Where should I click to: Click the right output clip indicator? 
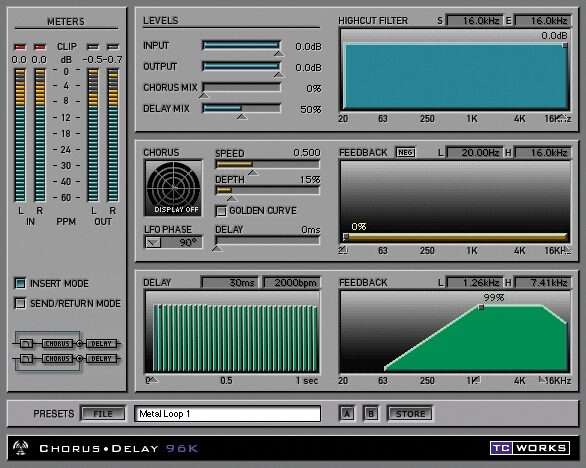point(112,47)
